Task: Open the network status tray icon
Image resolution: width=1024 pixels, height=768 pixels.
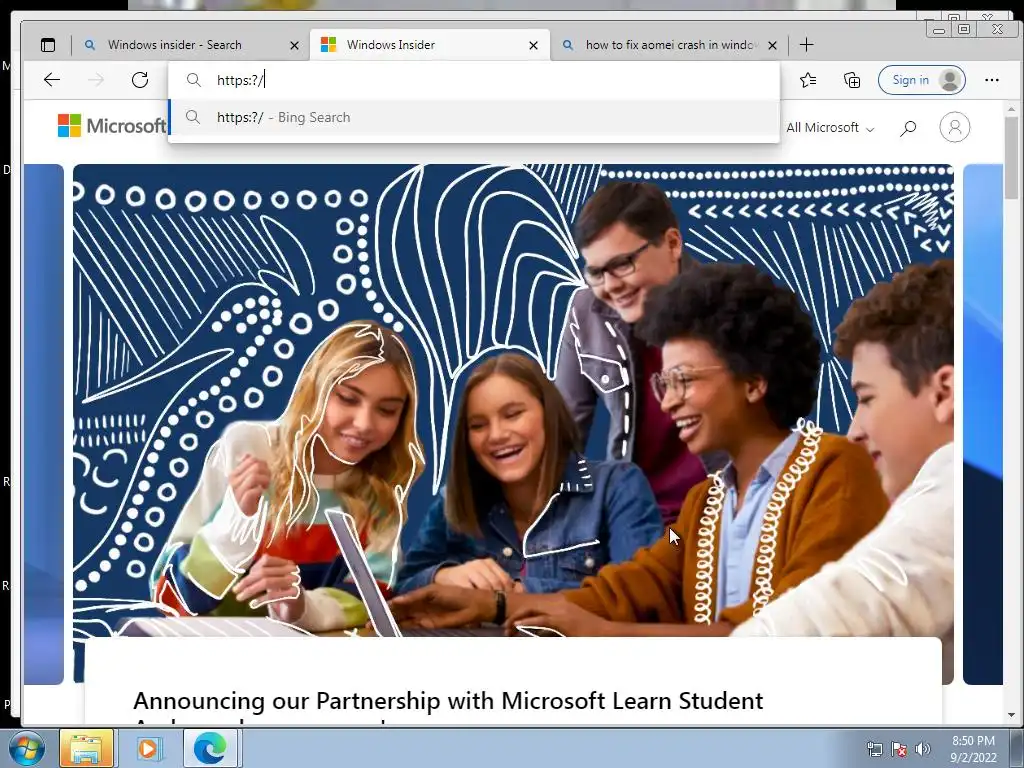Action: pyautogui.click(x=874, y=749)
